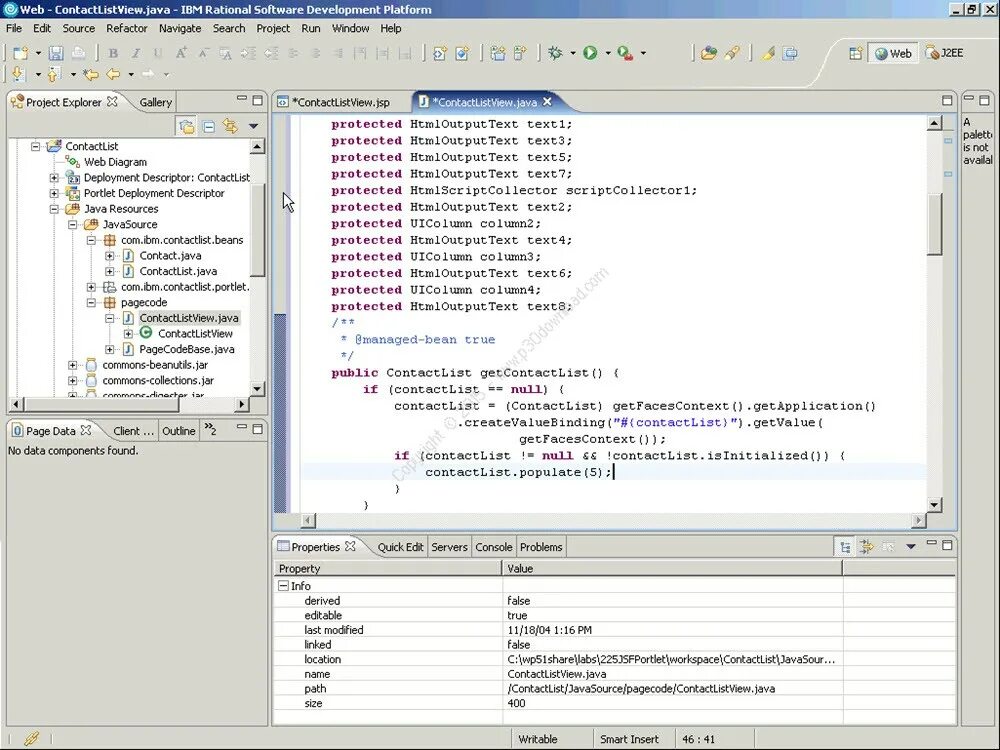Open the Debug button dropdown arrow
The height and width of the screenshot is (750, 1000).
572,54
